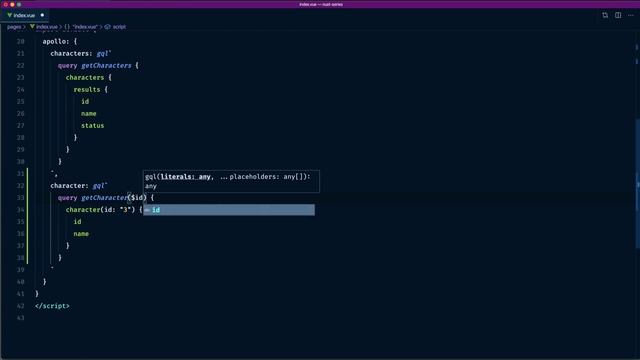640x360 pixels.
Task: Click line number 33 in the gutter
Action: [x=20, y=198]
